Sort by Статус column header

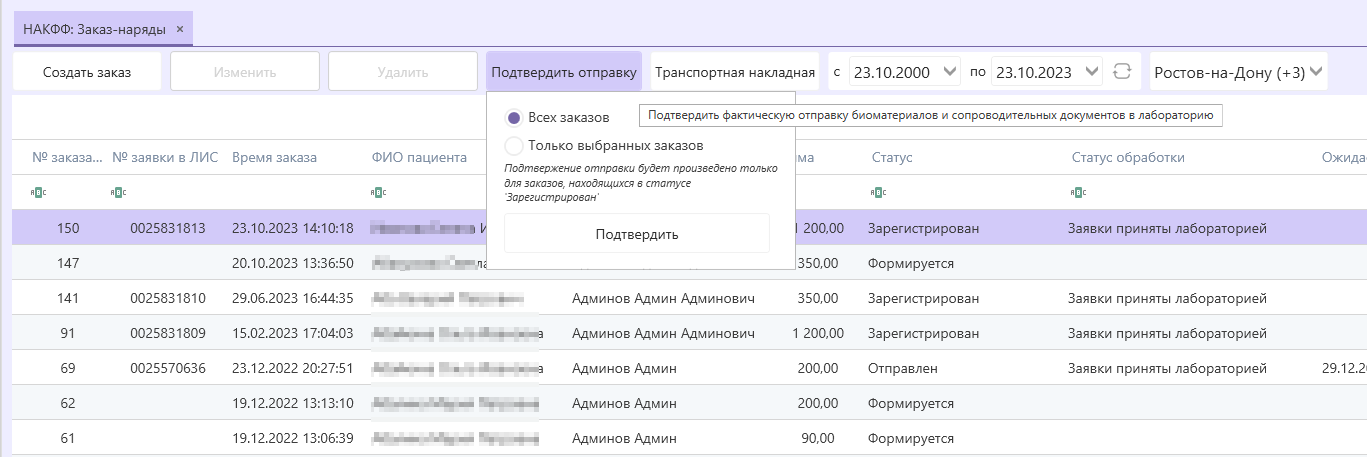pyautogui.click(x=892, y=157)
